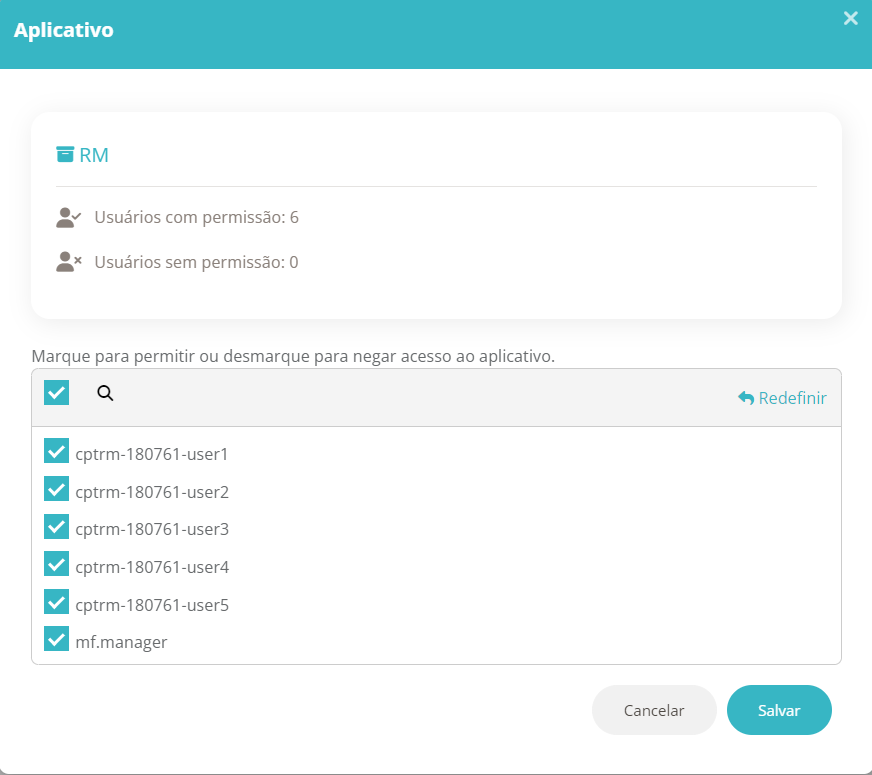
Task: Click the RM archive box icon
Action: click(65, 154)
